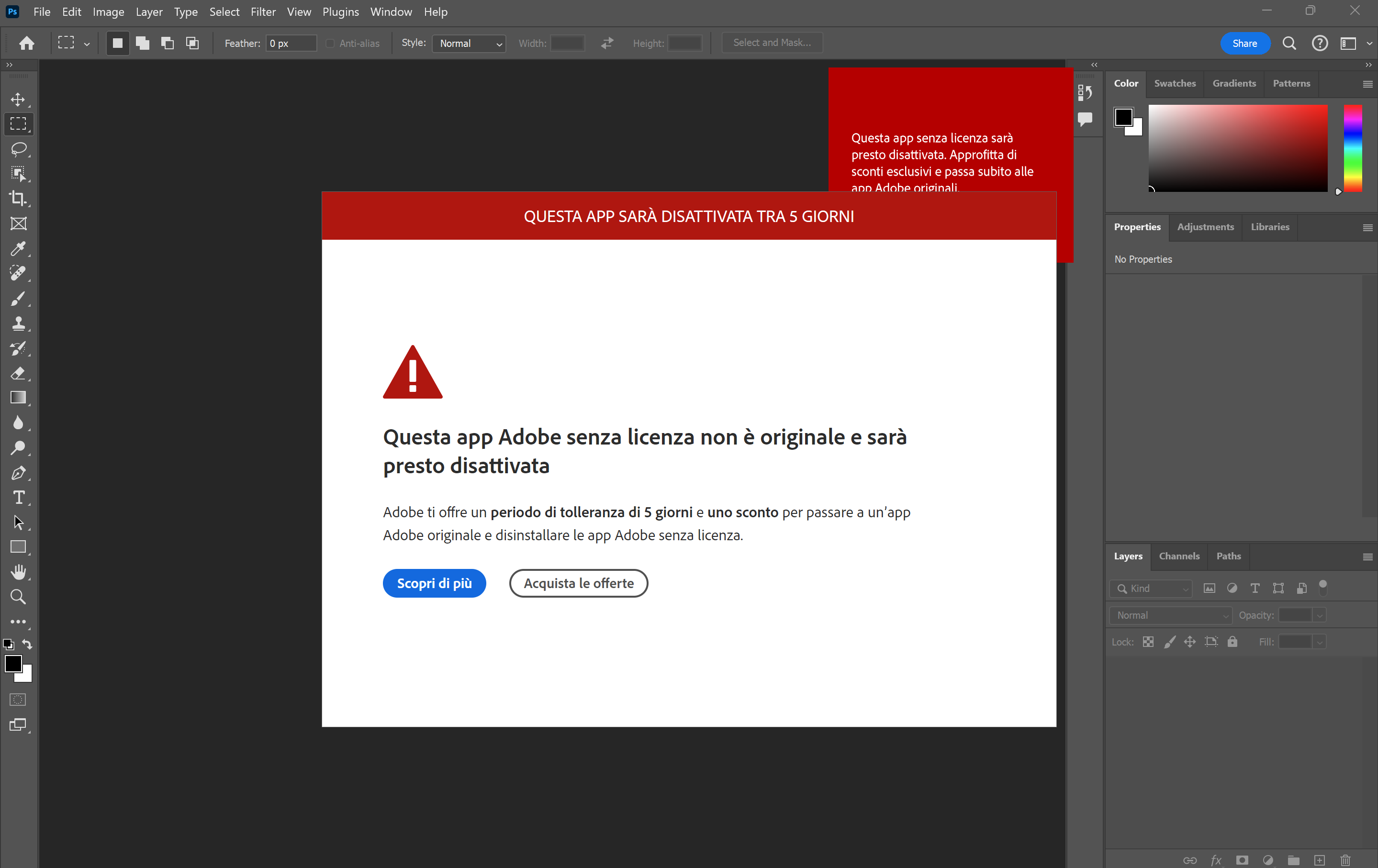Image resolution: width=1378 pixels, height=868 pixels.
Task: Select the Path Selection tool
Action: point(18,522)
